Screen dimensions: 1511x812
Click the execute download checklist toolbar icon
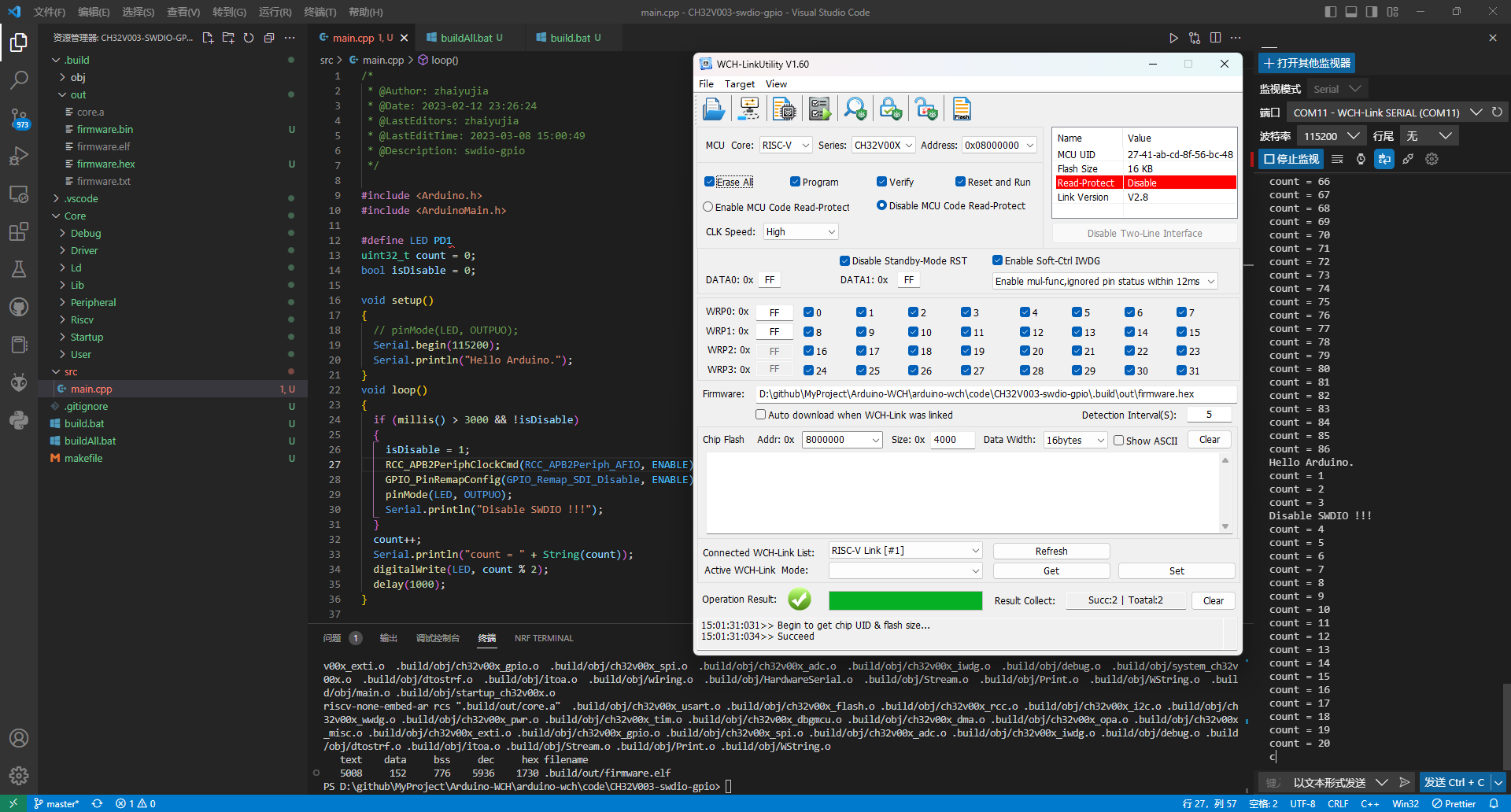tap(819, 109)
